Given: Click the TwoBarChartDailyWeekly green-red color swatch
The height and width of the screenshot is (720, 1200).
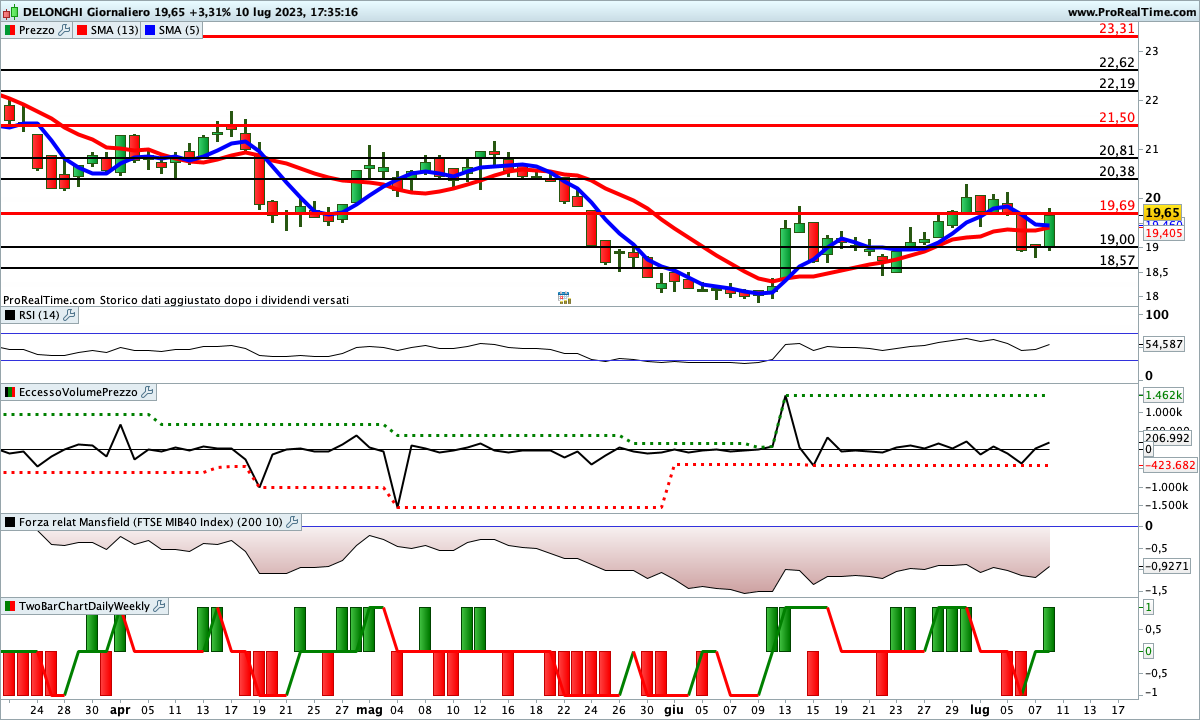Looking at the screenshot, I should 10,606.
